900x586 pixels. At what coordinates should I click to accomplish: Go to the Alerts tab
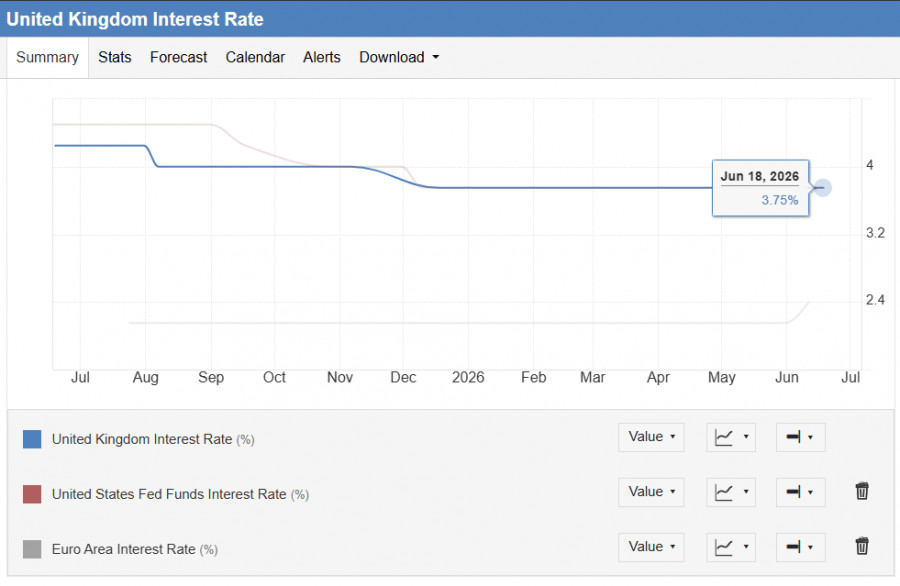322,57
